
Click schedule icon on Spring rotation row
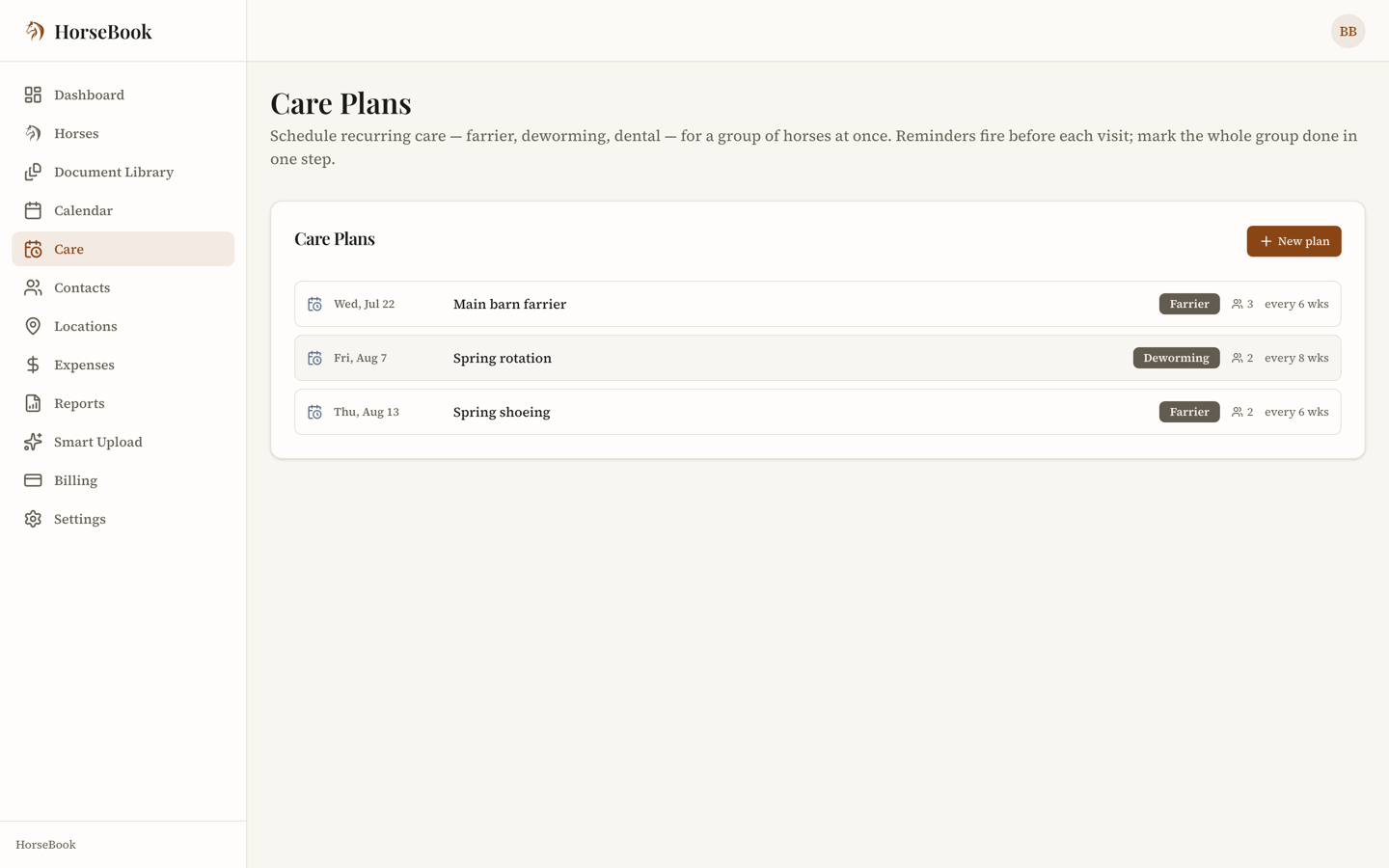point(314,358)
